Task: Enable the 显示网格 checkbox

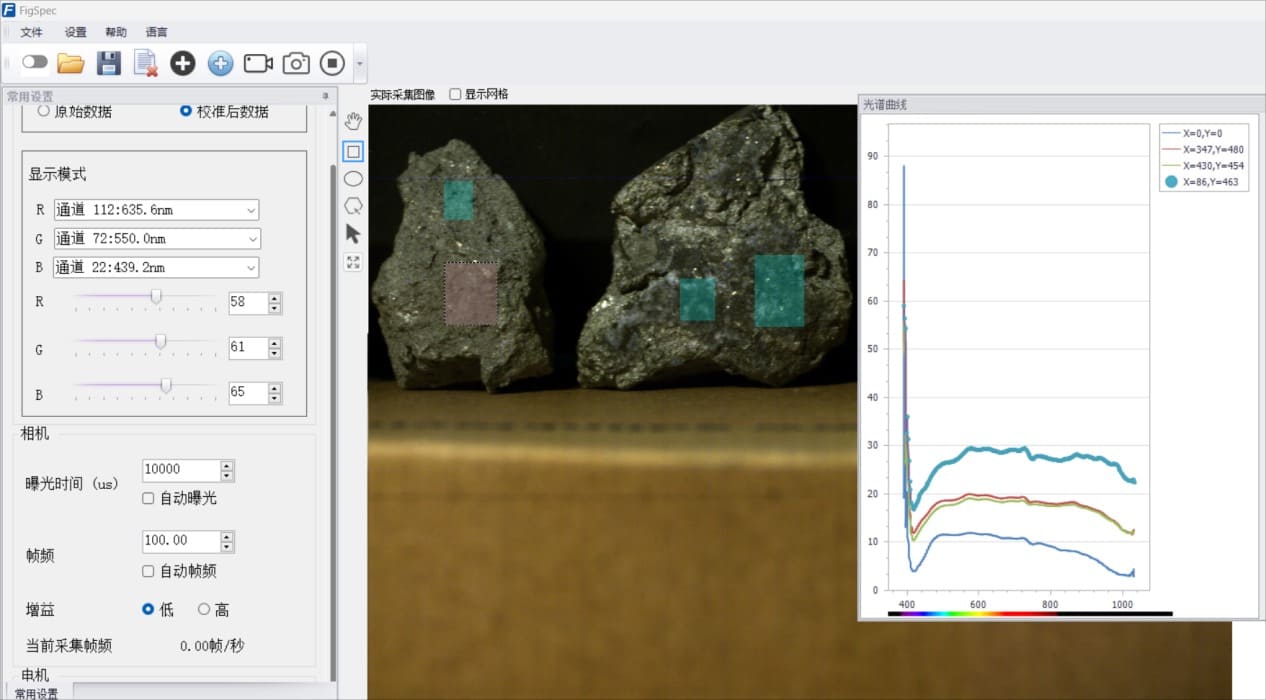Action: 456,94
